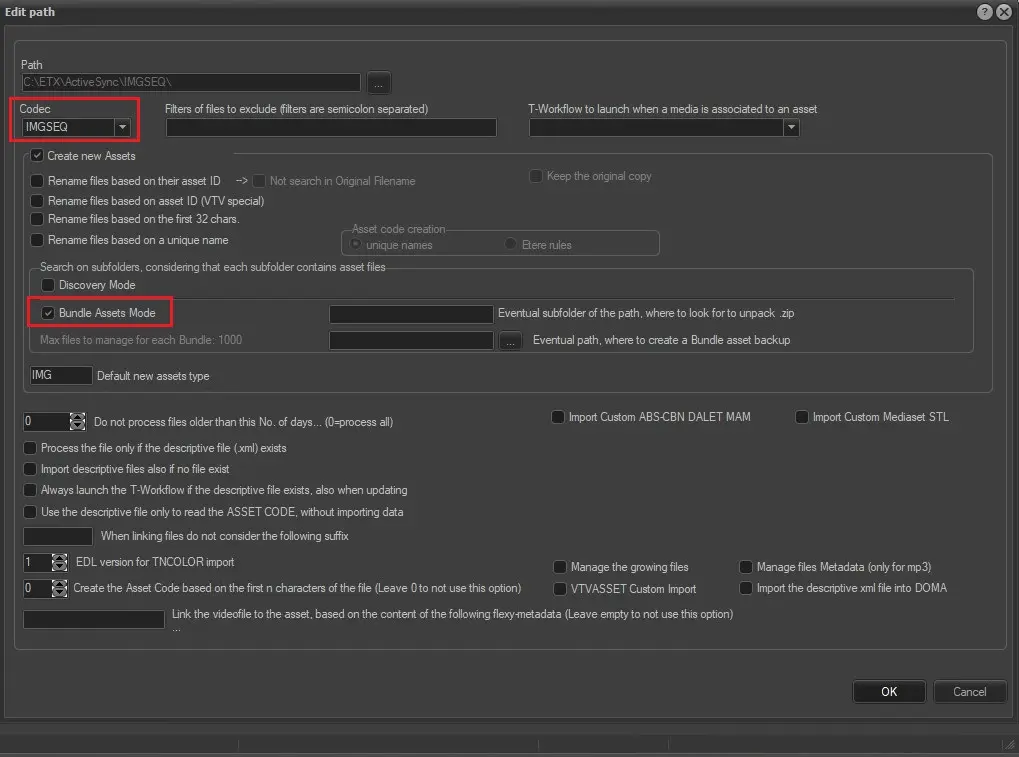Click the help question mark icon in title bar
Image resolution: width=1019 pixels, height=757 pixels.
984,11
